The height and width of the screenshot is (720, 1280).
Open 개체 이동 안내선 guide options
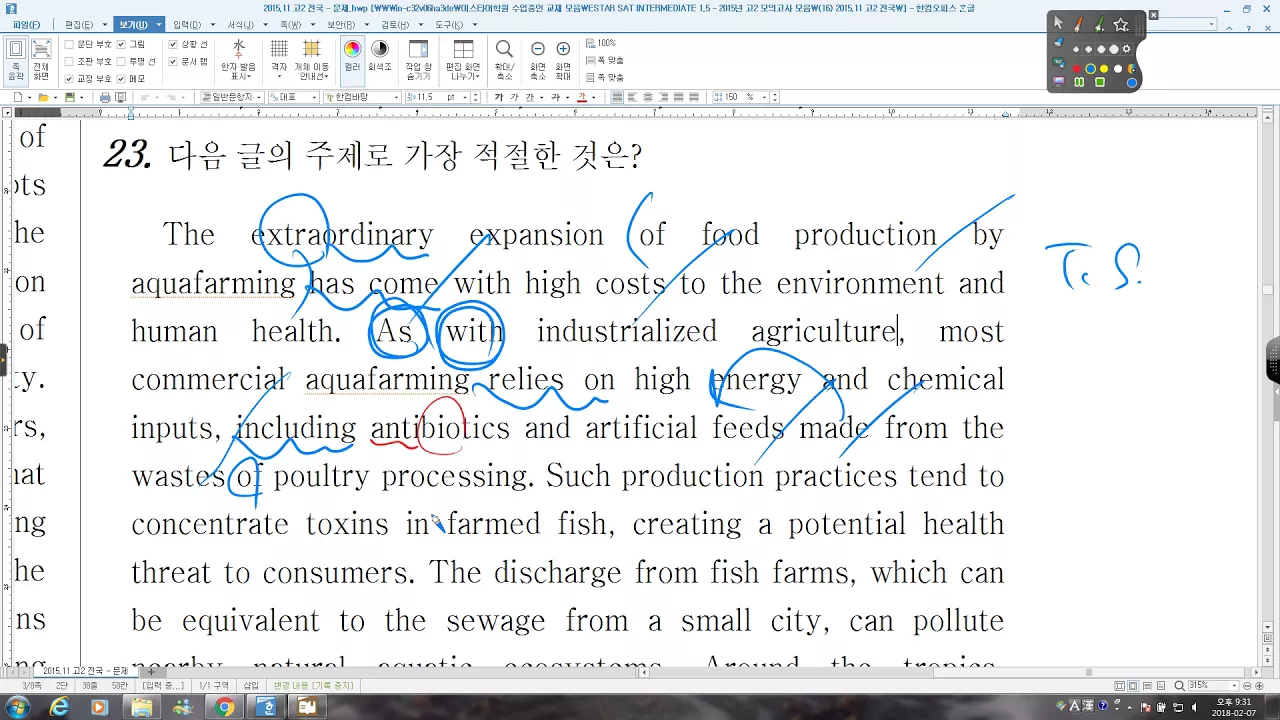(311, 61)
